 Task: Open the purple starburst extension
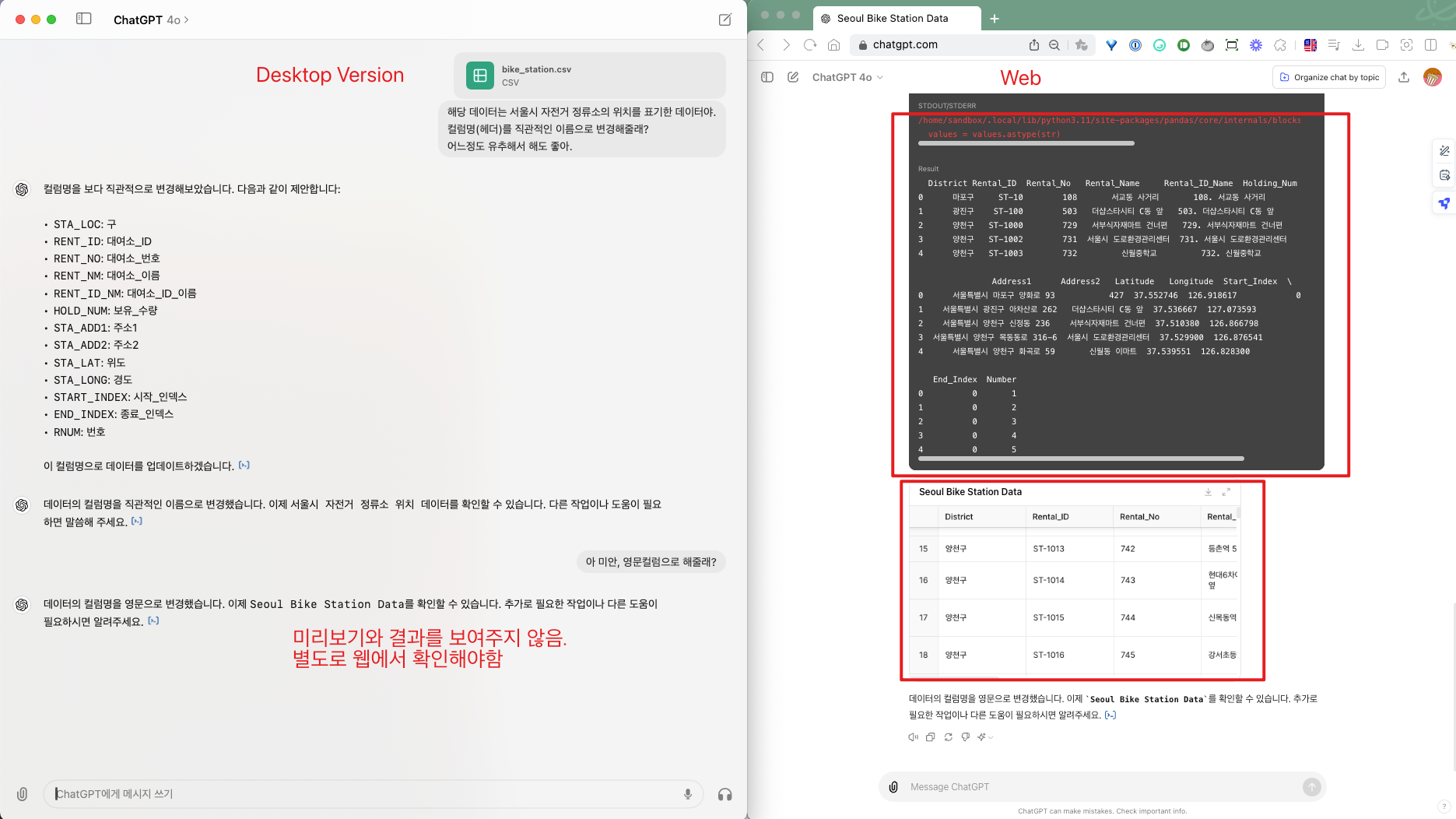click(x=1256, y=45)
